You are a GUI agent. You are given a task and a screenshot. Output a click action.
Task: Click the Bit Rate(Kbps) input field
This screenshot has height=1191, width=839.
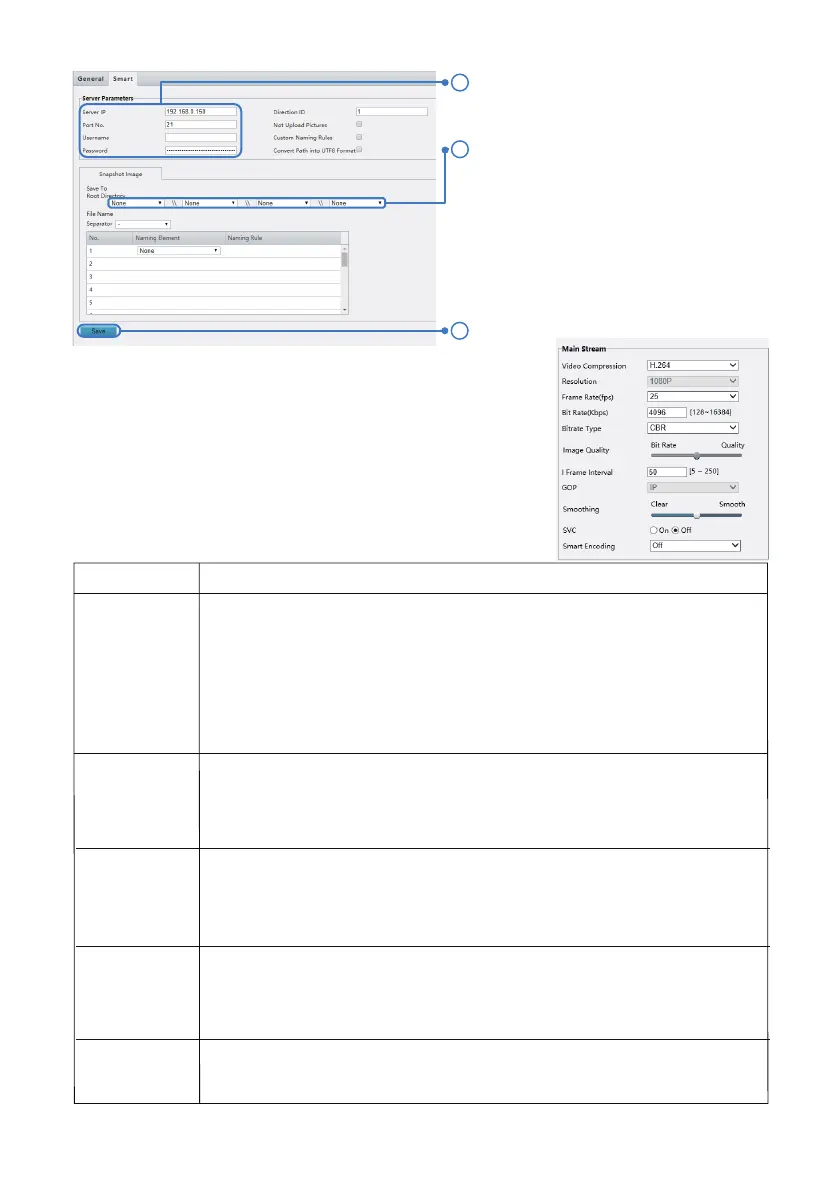pos(667,412)
